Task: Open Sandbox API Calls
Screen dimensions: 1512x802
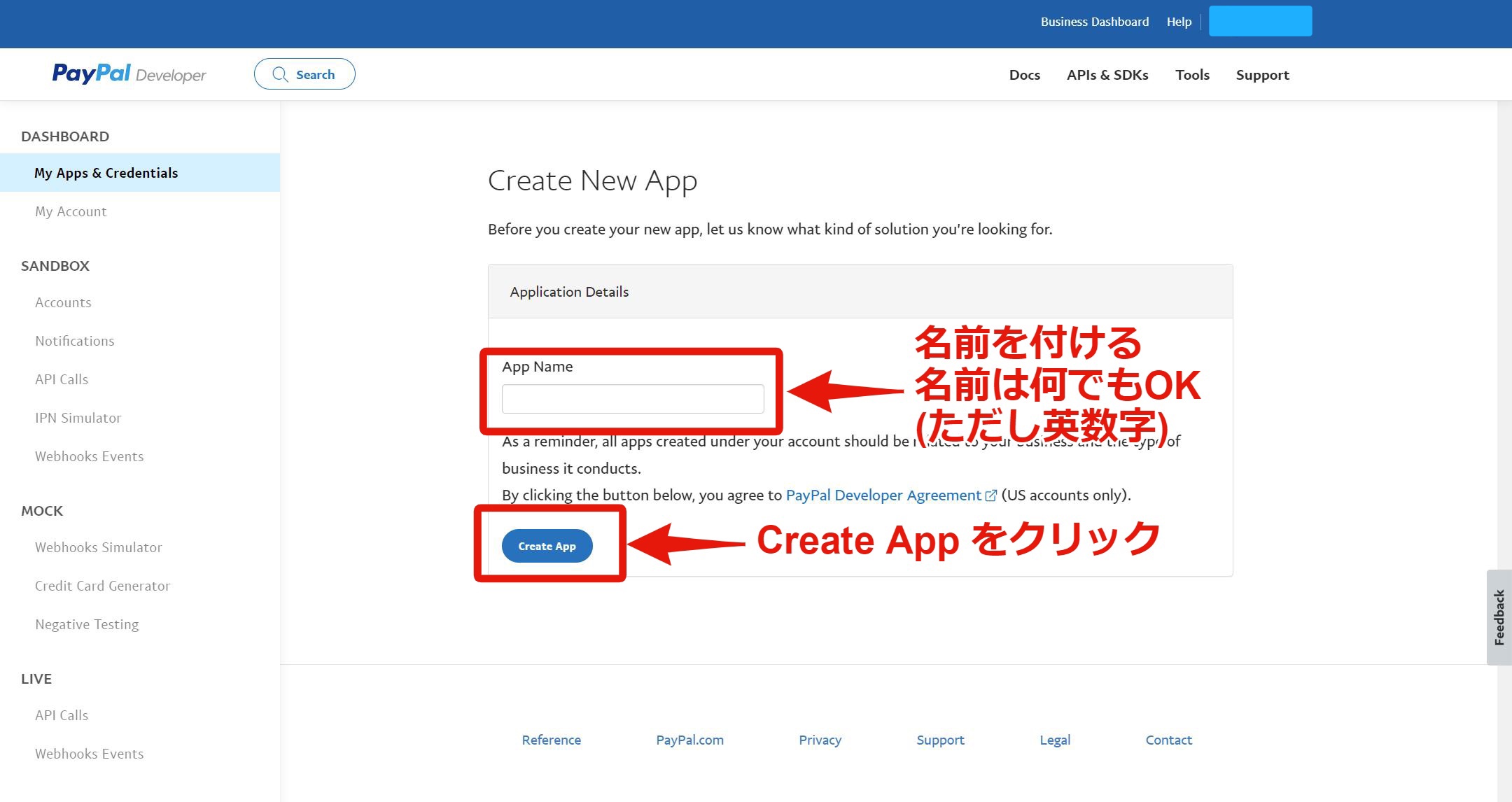Action: tap(62, 379)
